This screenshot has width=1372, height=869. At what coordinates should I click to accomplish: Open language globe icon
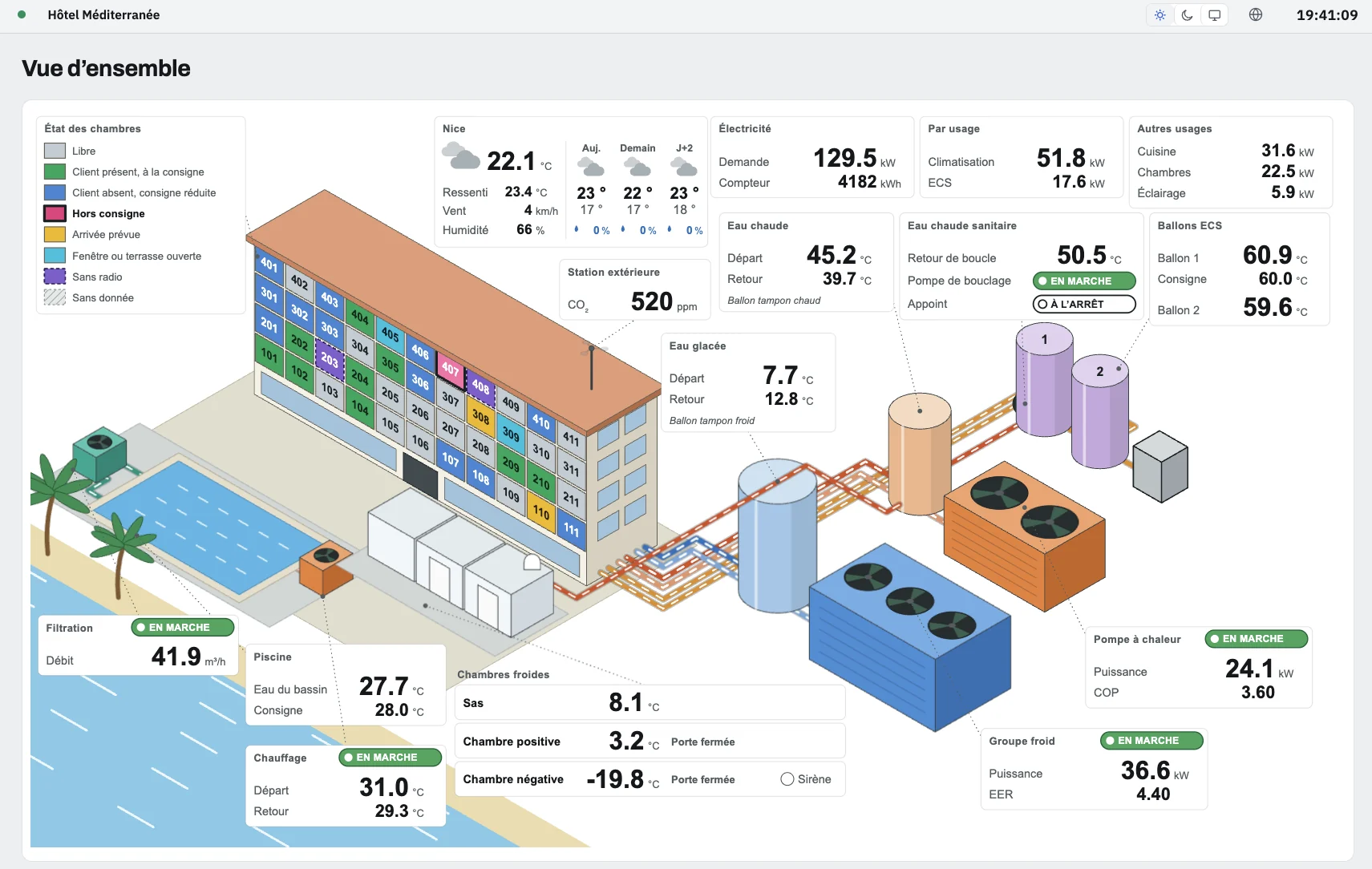pos(1256,14)
